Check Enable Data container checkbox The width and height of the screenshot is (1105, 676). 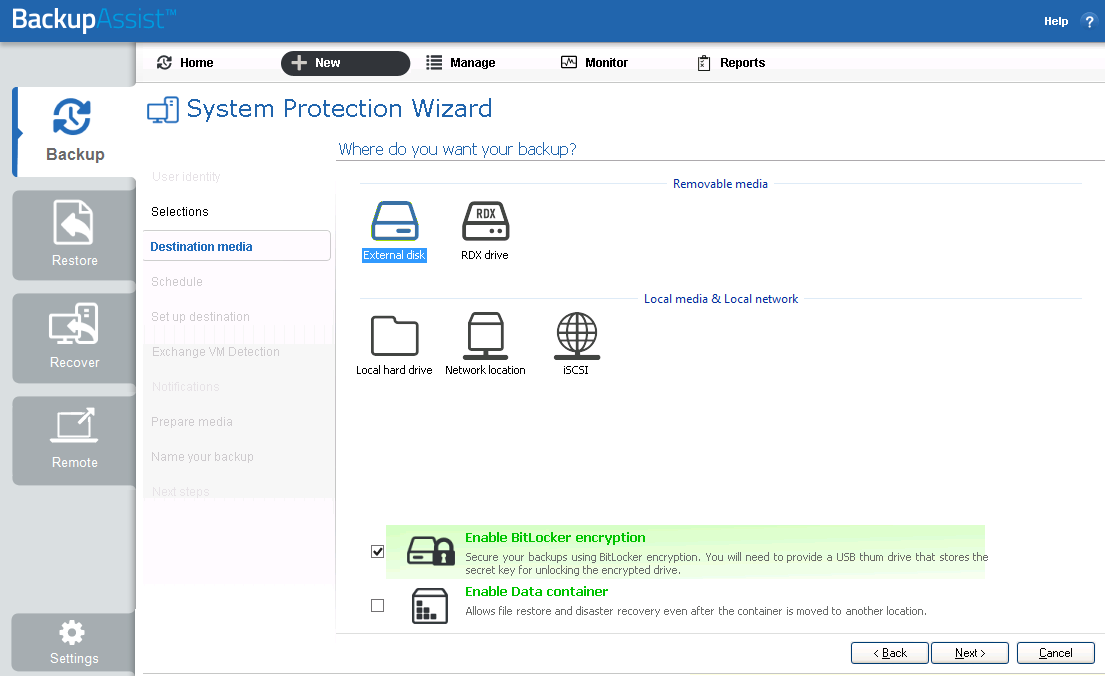pyautogui.click(x=378, y=606)
